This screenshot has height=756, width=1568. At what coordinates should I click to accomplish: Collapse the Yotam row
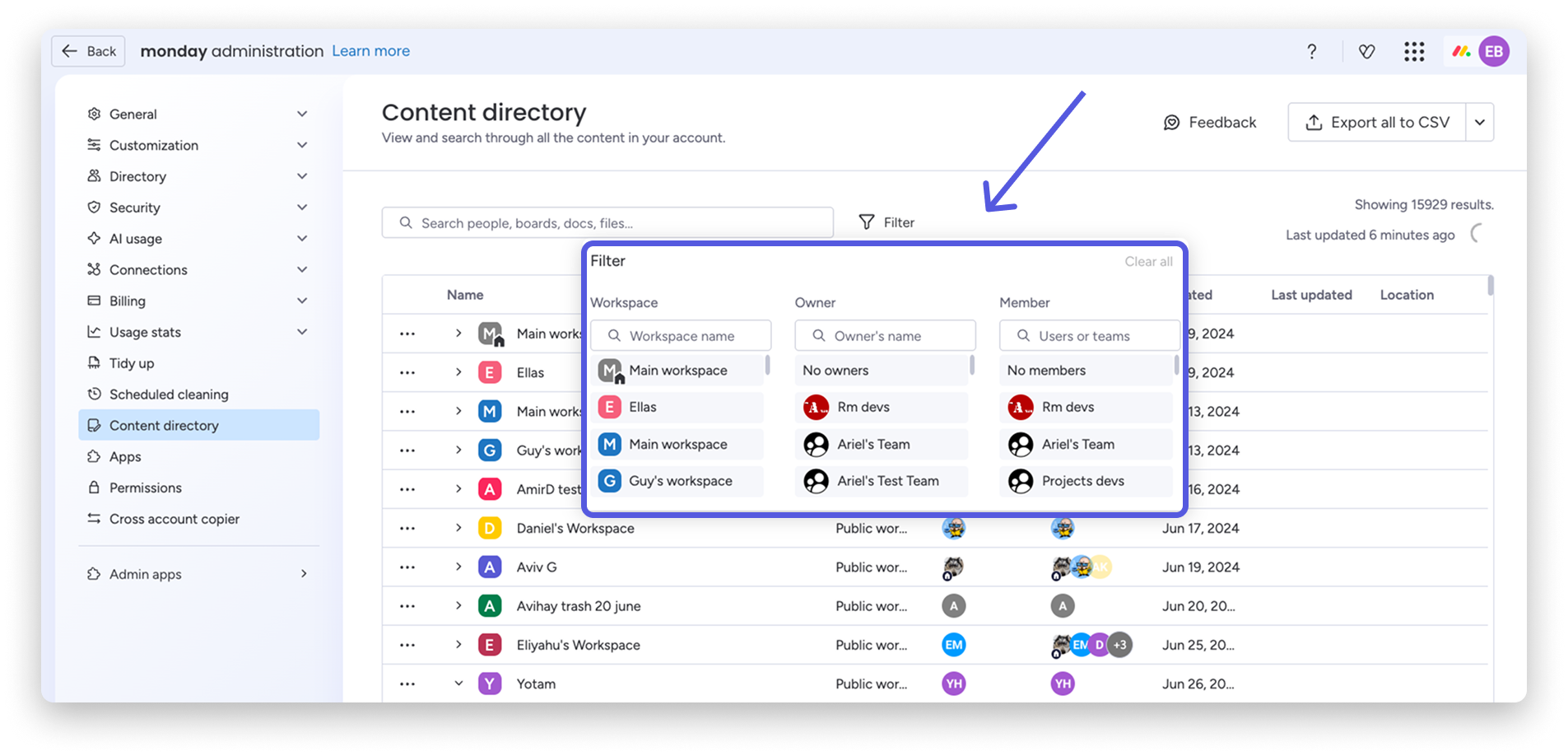coord(458,684)
